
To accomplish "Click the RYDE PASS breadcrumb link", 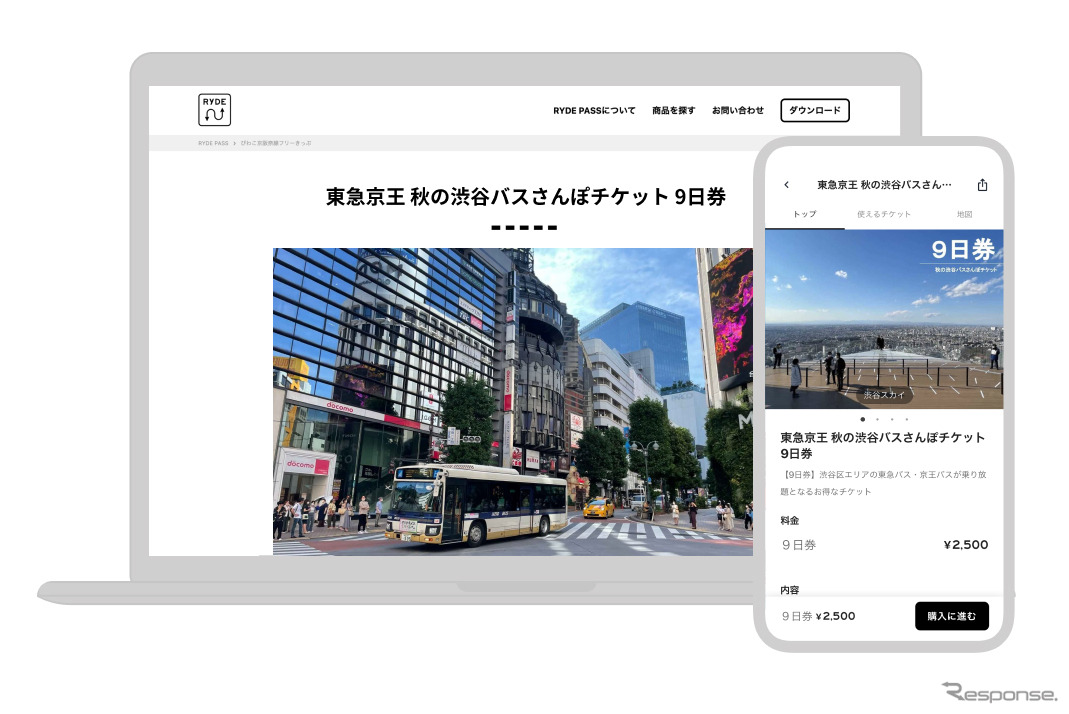I will [213, 143].
